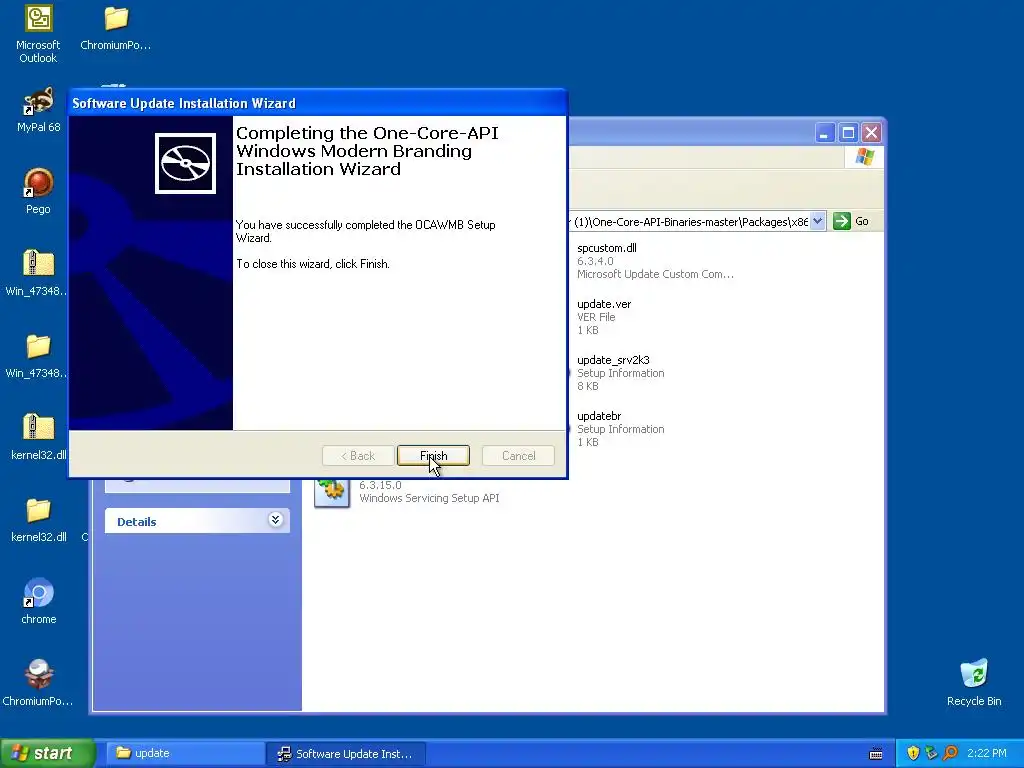
Task: Minimize the Explorer window
Action: pos(825,133)
